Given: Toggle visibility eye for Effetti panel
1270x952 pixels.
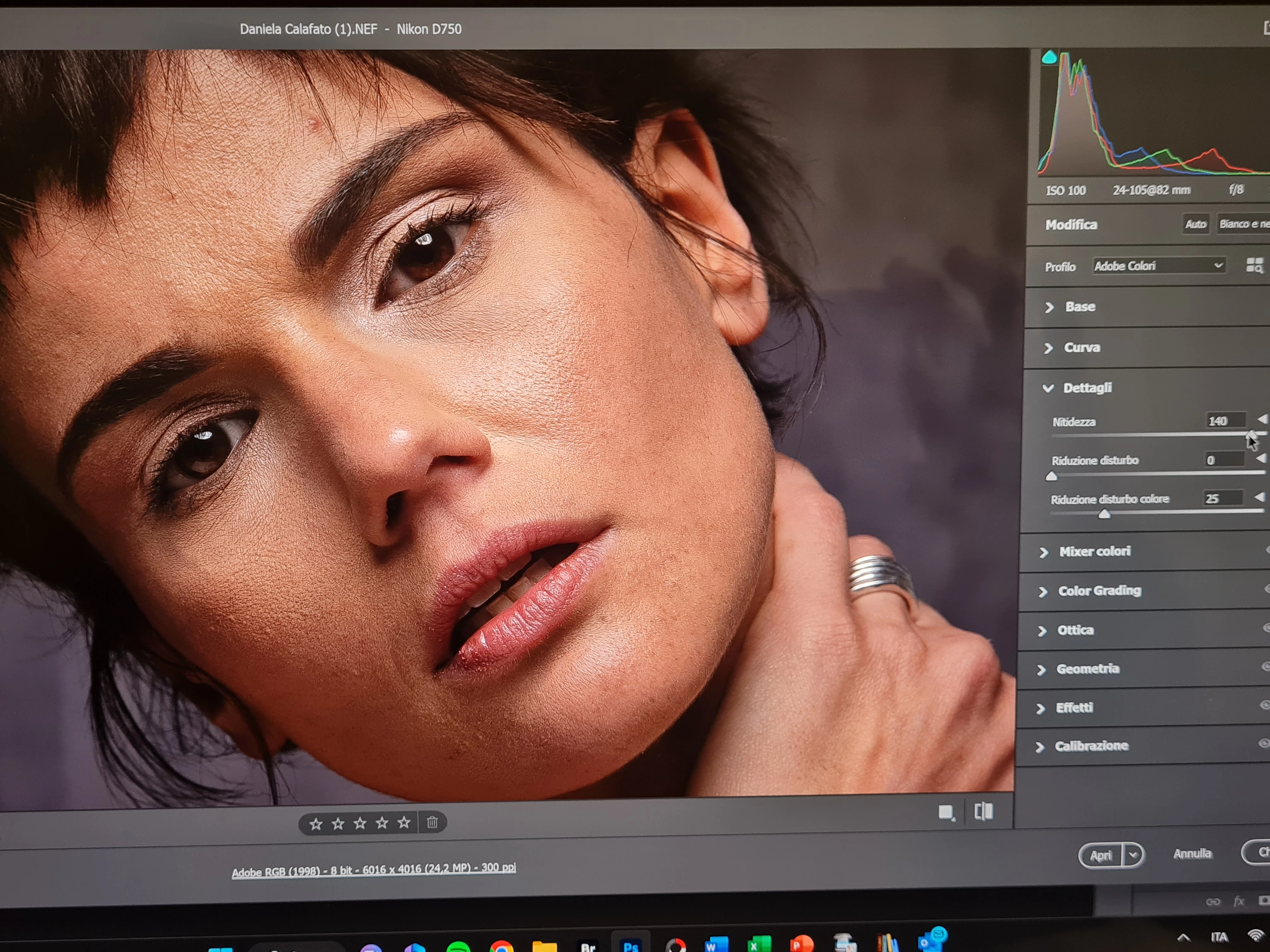Looking at the screenshot, I should point(1265,705).
